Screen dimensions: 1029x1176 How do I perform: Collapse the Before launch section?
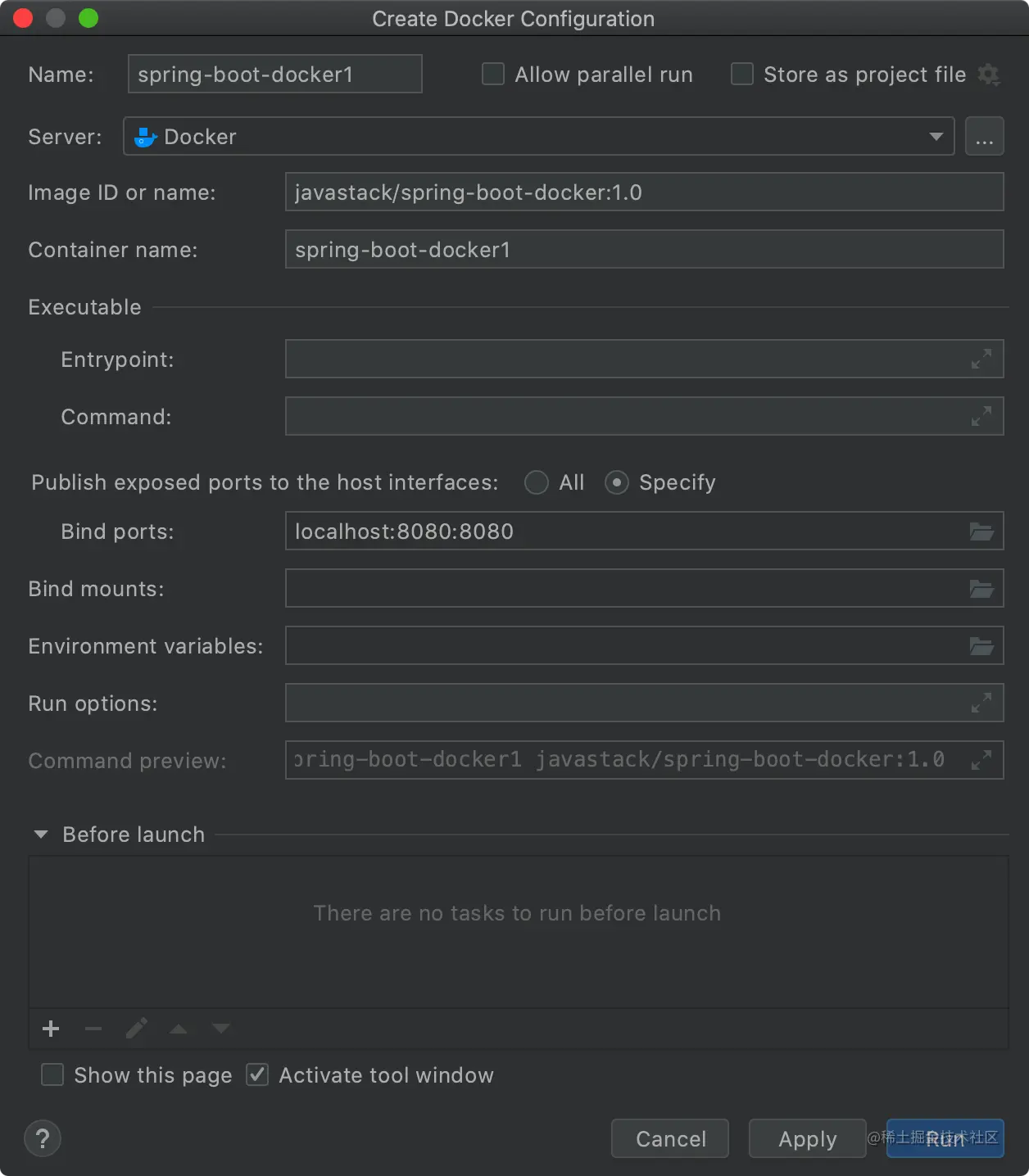point(41,835)
